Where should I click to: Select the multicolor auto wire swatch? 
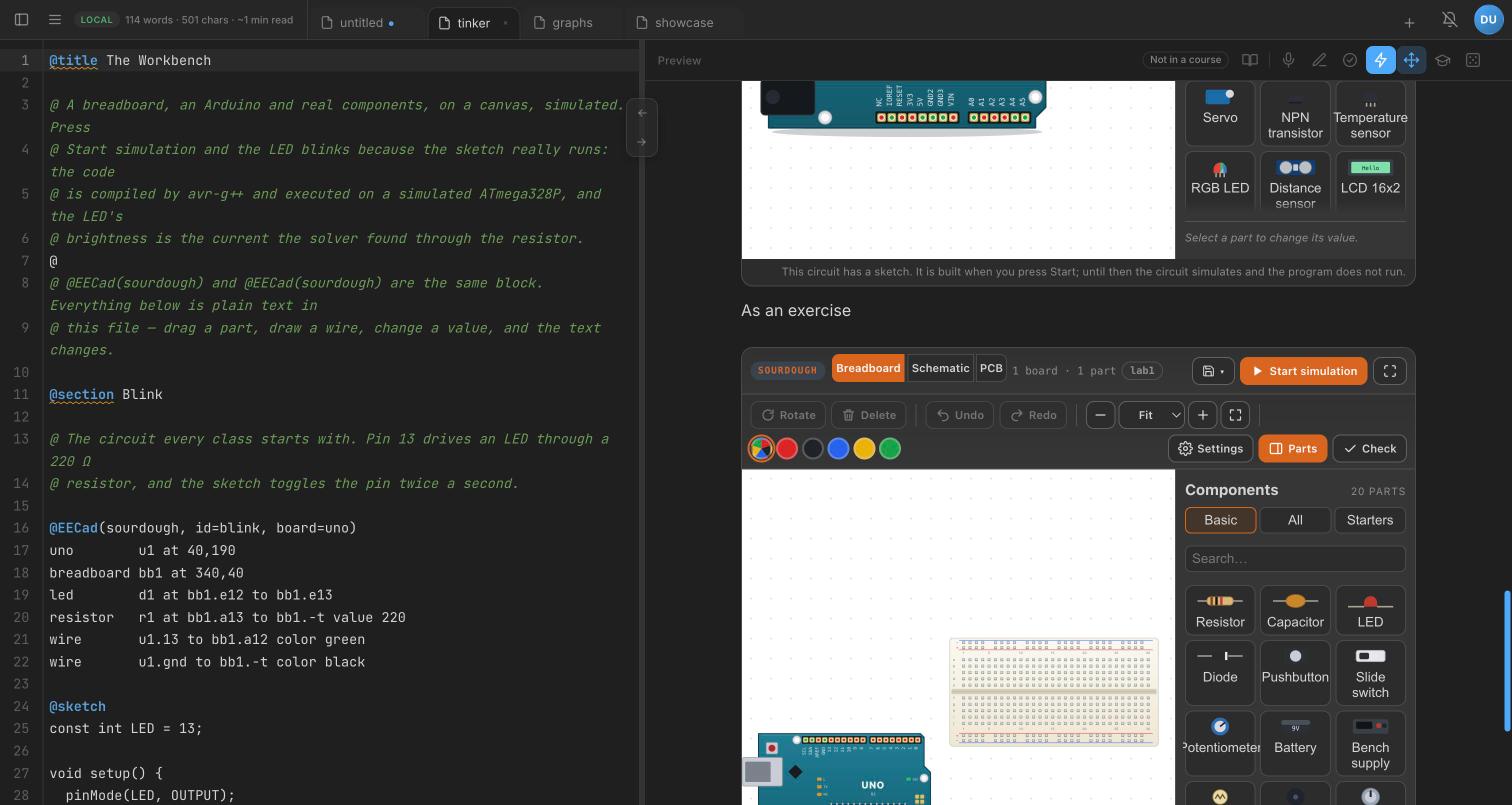[x=761, y=449]
